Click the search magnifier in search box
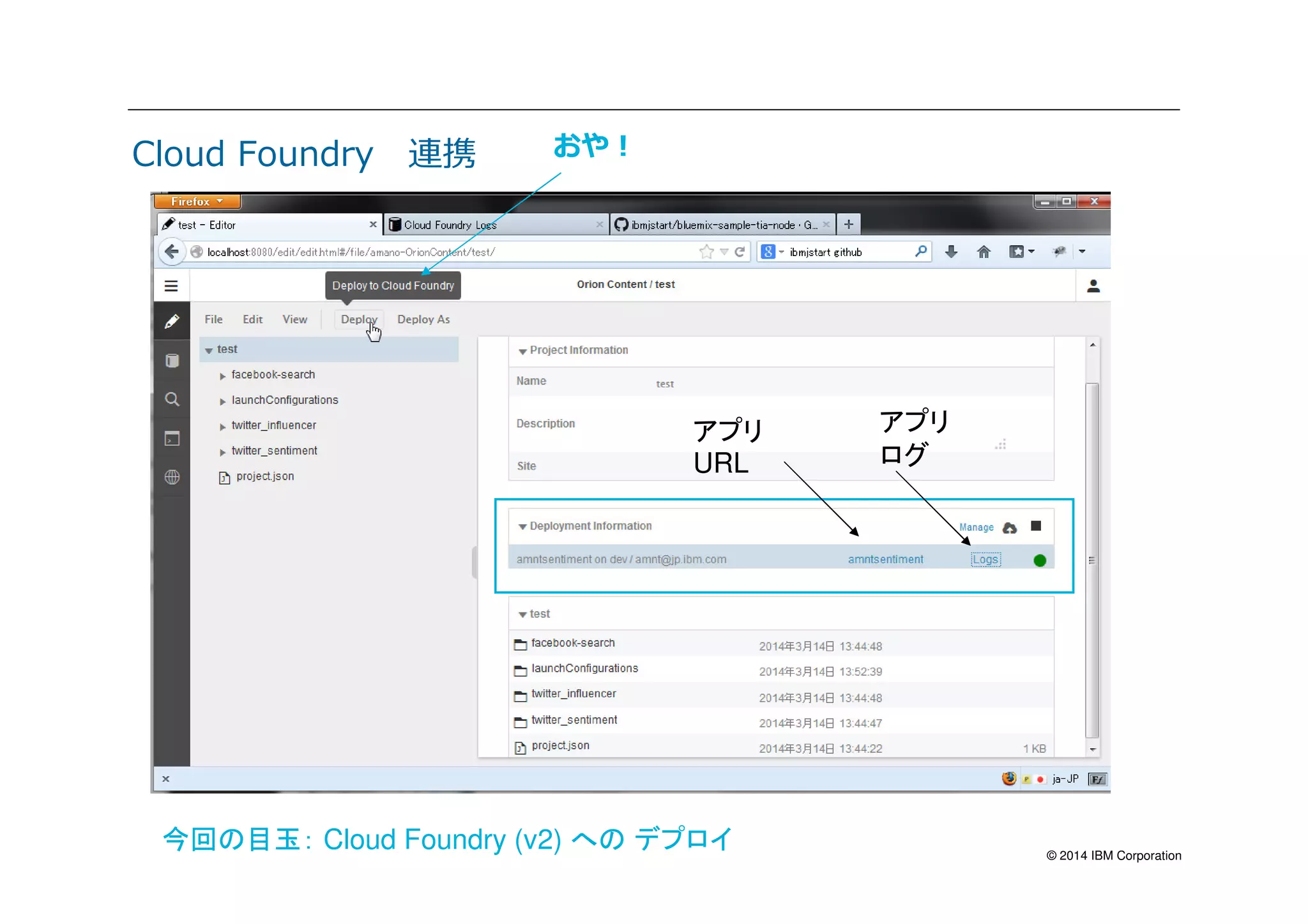Screen dimensions: 1308x924 [920, 252]
